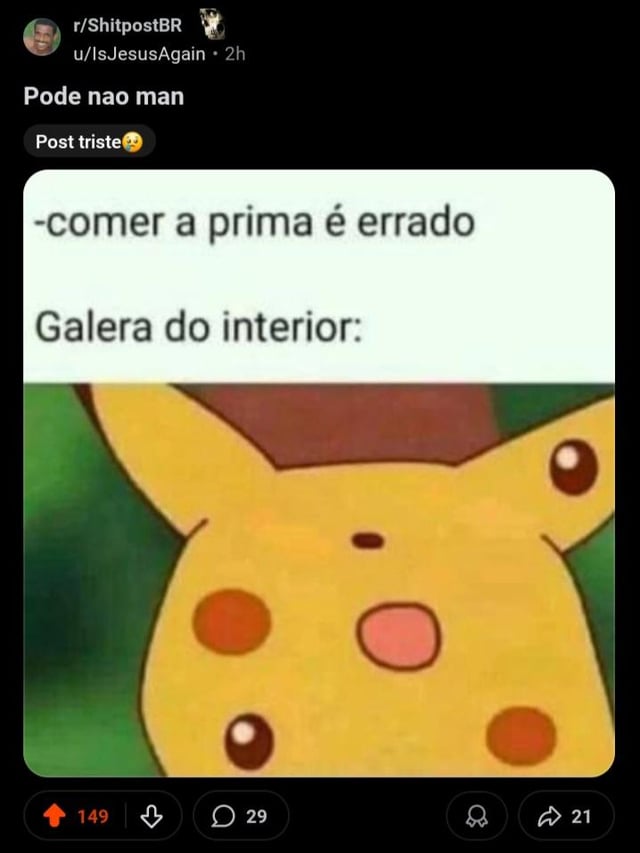This screenshot has width=640, height=853.
Task: Open the r/ShitpostBR subreddit link
Action: click(x=128, y=25)
